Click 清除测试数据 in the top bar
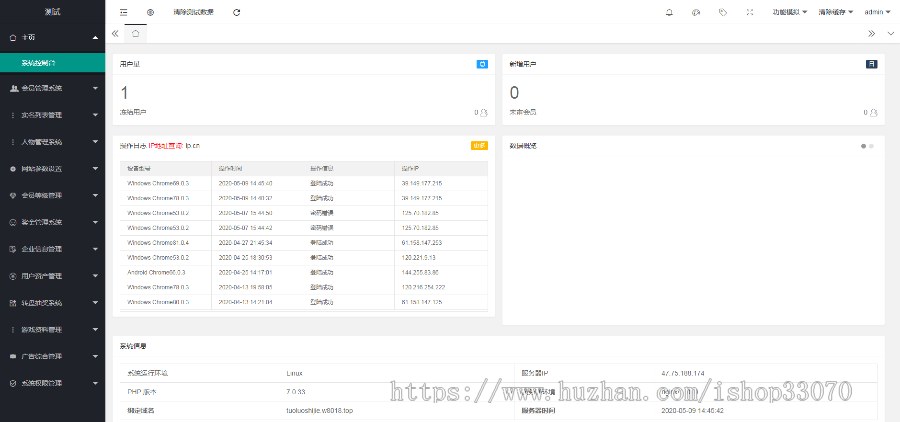 [193, 12]
